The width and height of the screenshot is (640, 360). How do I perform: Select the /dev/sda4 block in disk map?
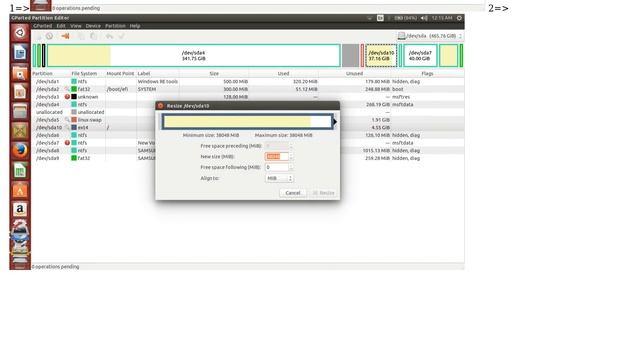[x=193, y=56]
